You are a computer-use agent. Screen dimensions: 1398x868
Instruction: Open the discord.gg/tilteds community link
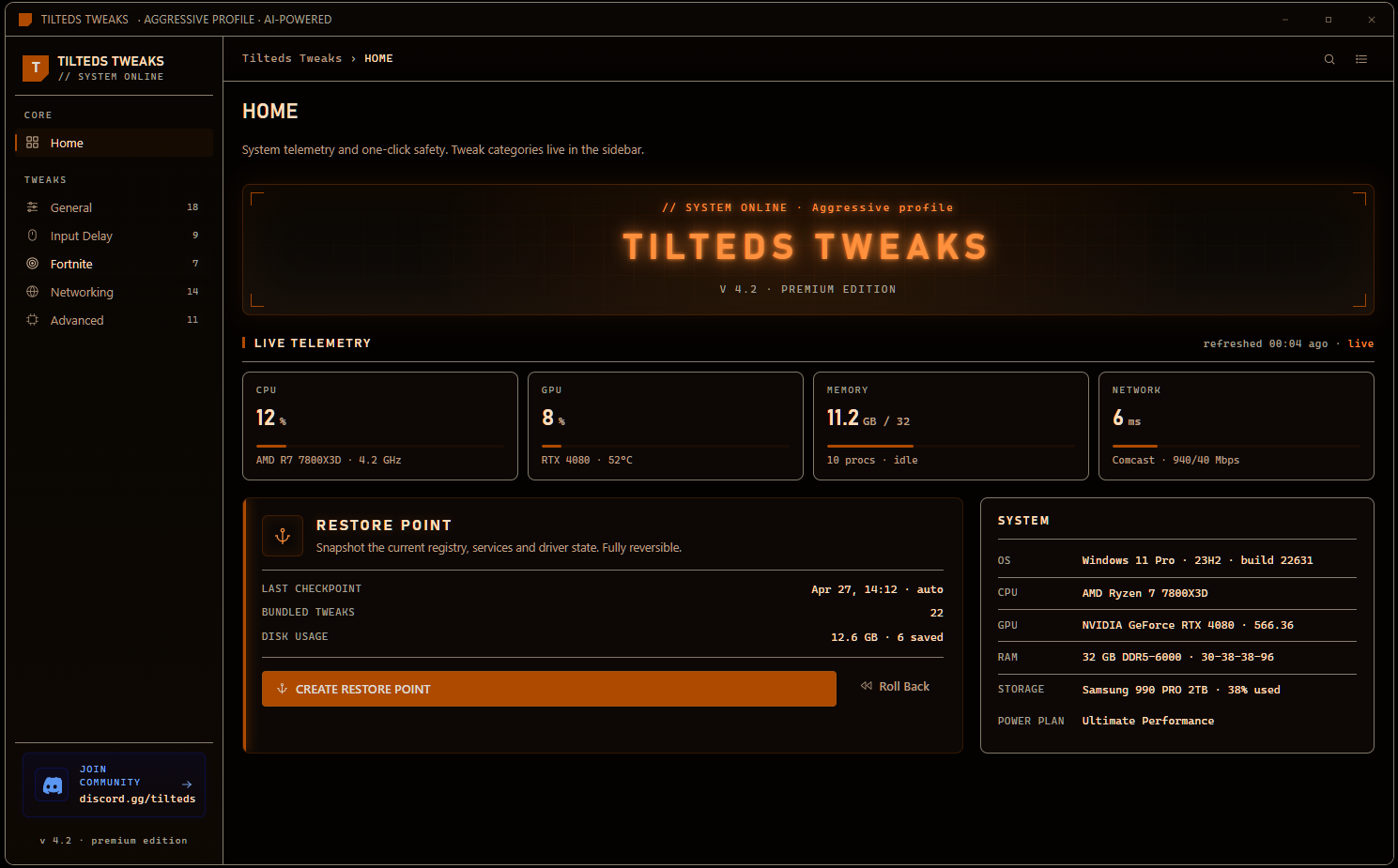coord(115,784)
